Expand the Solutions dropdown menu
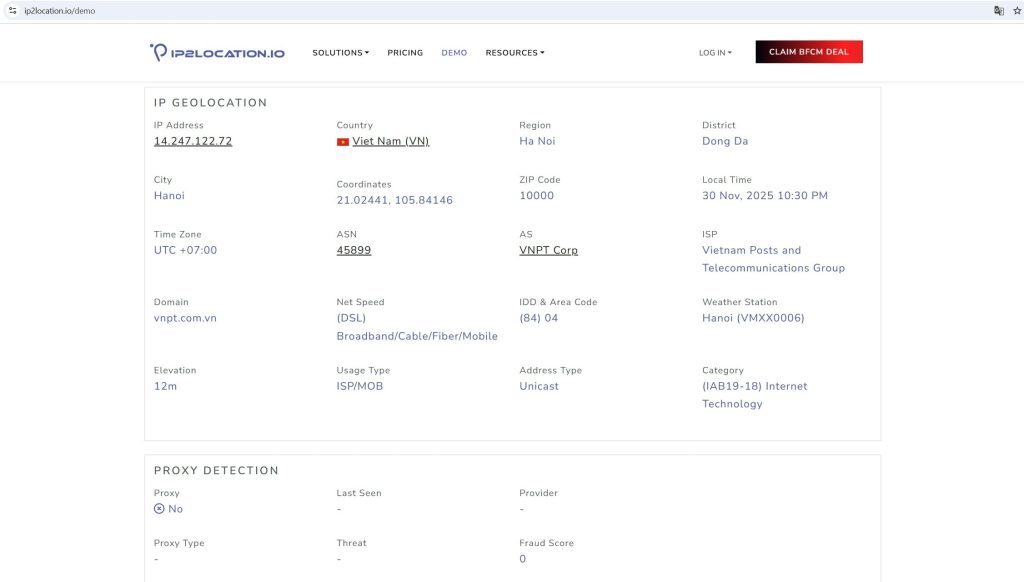 tap(340, 53)
